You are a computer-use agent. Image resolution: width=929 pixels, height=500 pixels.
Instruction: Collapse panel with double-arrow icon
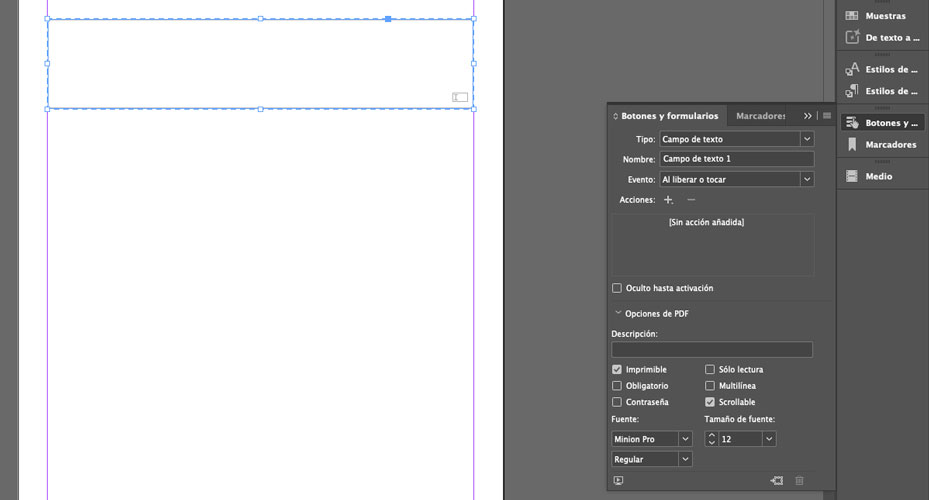(808, 116)
